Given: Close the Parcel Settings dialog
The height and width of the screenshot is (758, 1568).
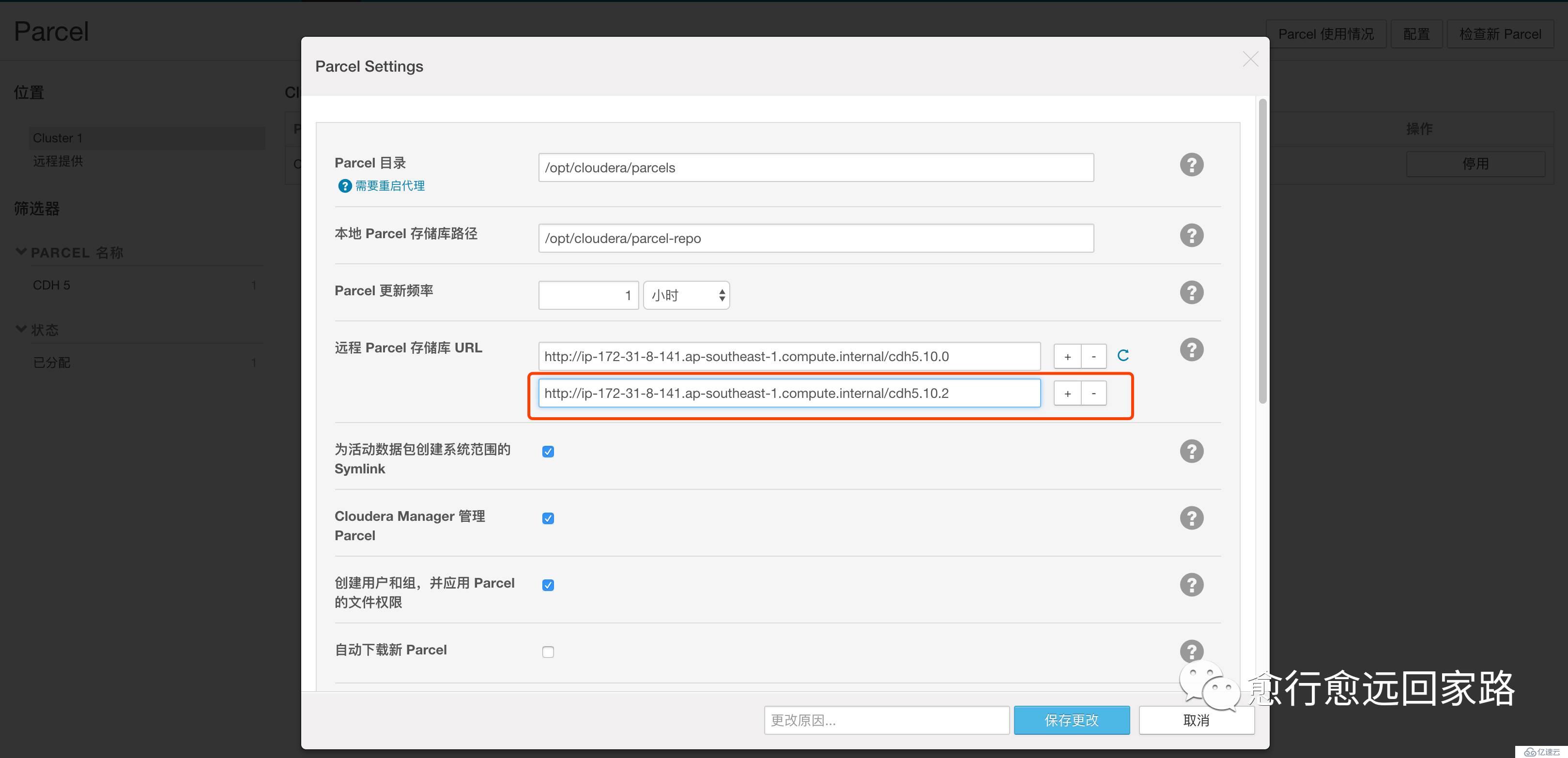Looking at the screenshot, I should (1250, 59).
